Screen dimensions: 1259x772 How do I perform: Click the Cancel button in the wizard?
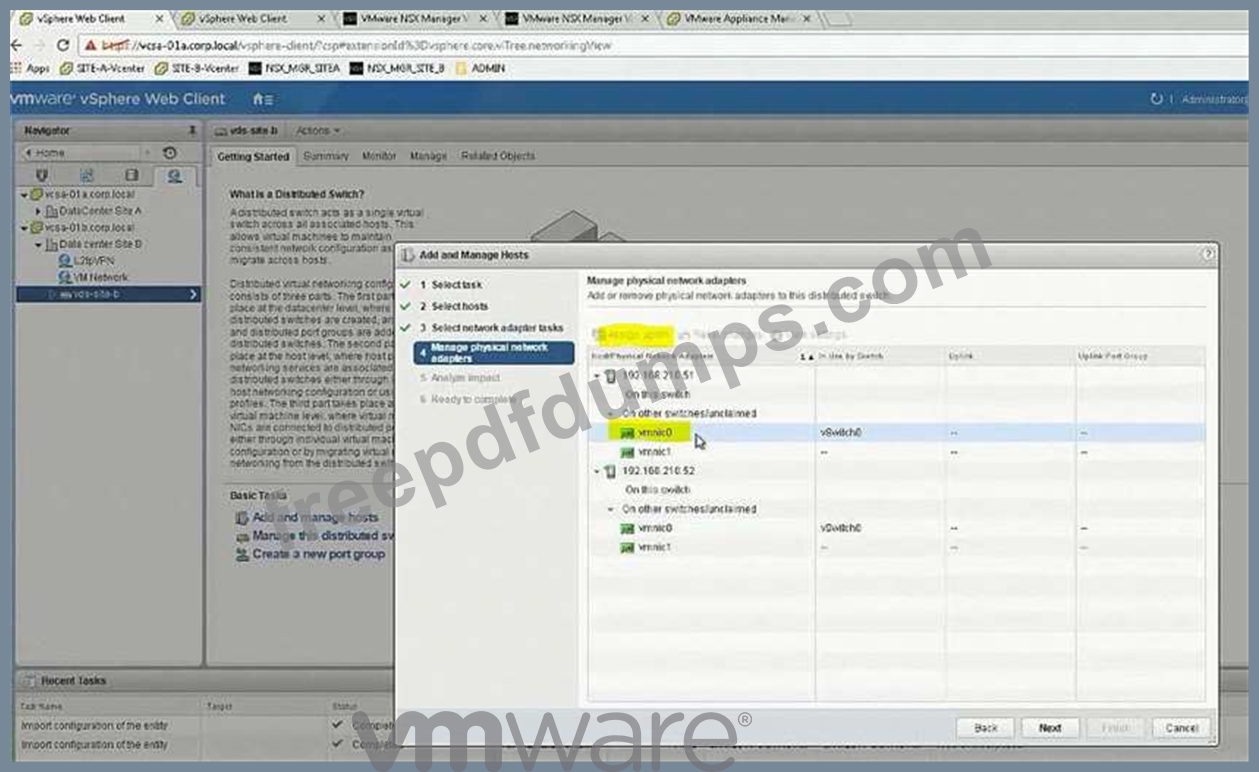tap(1181, 728)
